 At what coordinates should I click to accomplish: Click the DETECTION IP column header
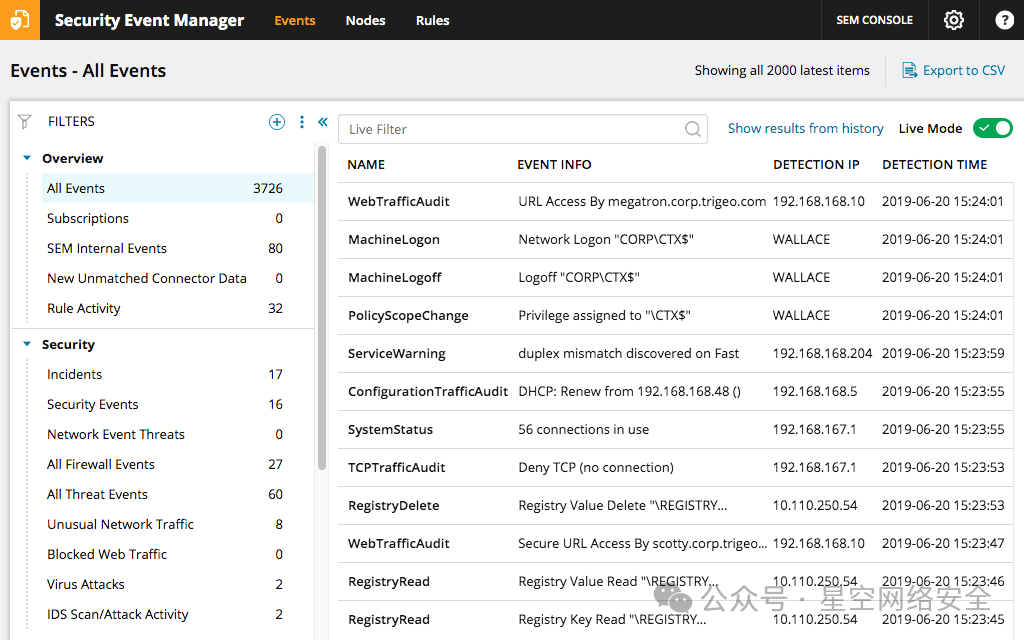tap(816, 165)
